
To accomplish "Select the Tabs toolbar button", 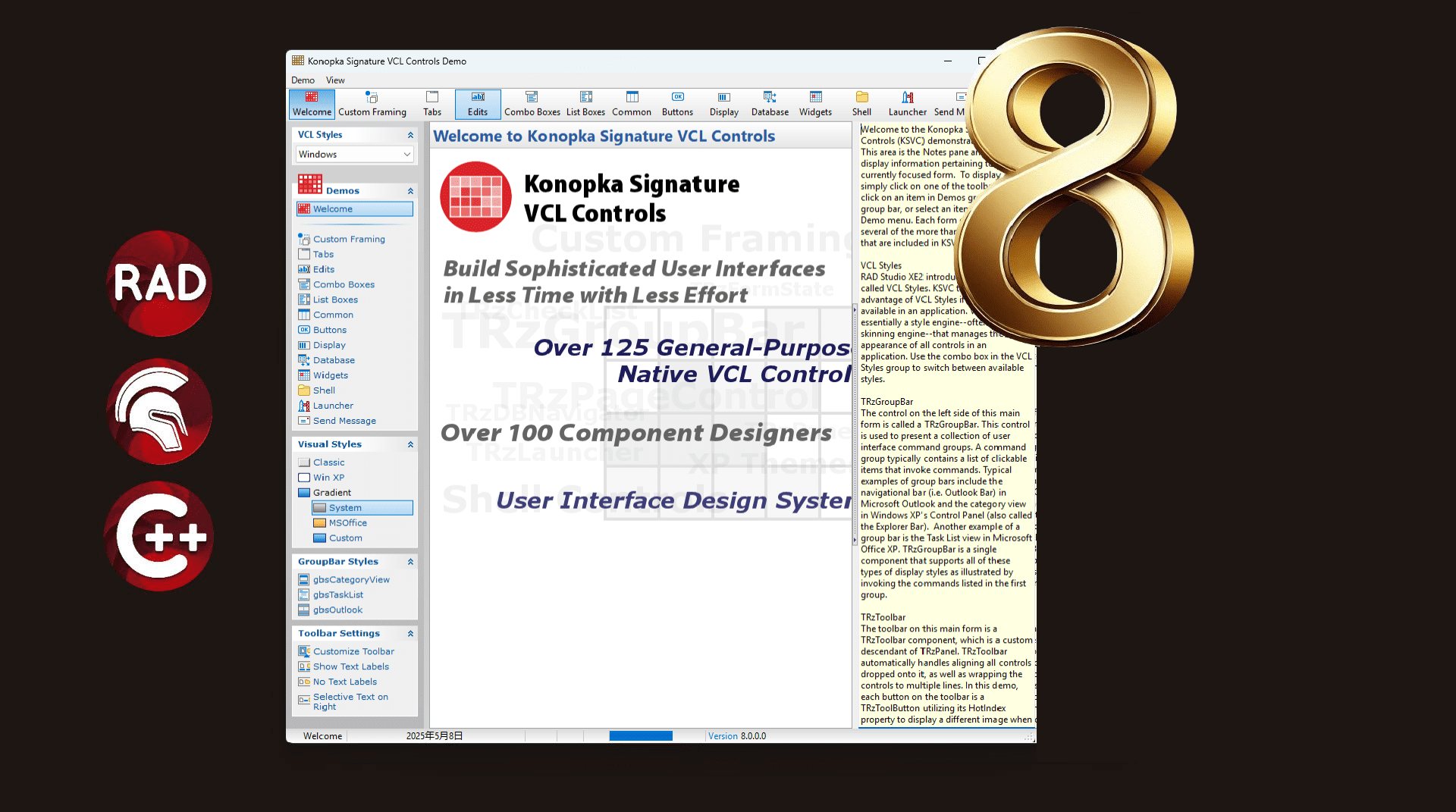I will 432,104.
